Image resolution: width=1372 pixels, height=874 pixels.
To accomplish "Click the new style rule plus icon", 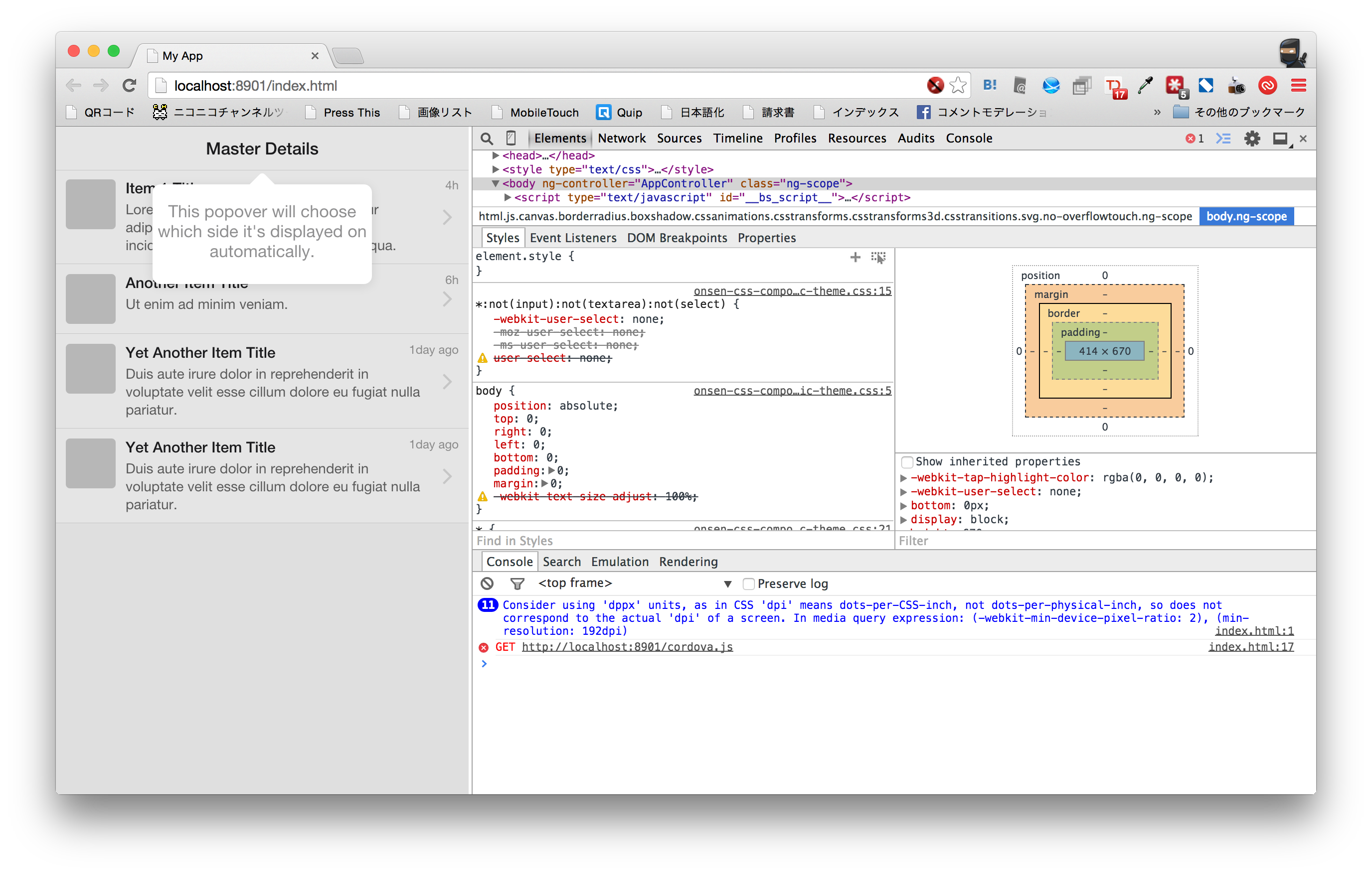I will [x=855, y=257].
